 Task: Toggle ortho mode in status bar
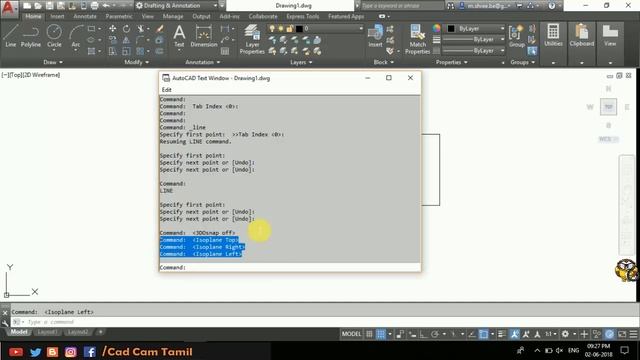click(424, 334)
